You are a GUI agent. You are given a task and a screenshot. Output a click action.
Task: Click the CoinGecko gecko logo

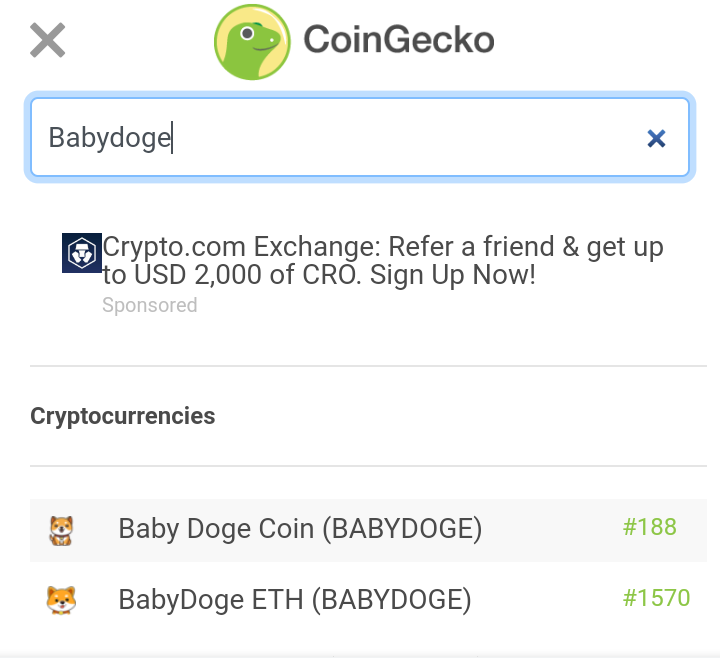[252, 42]
